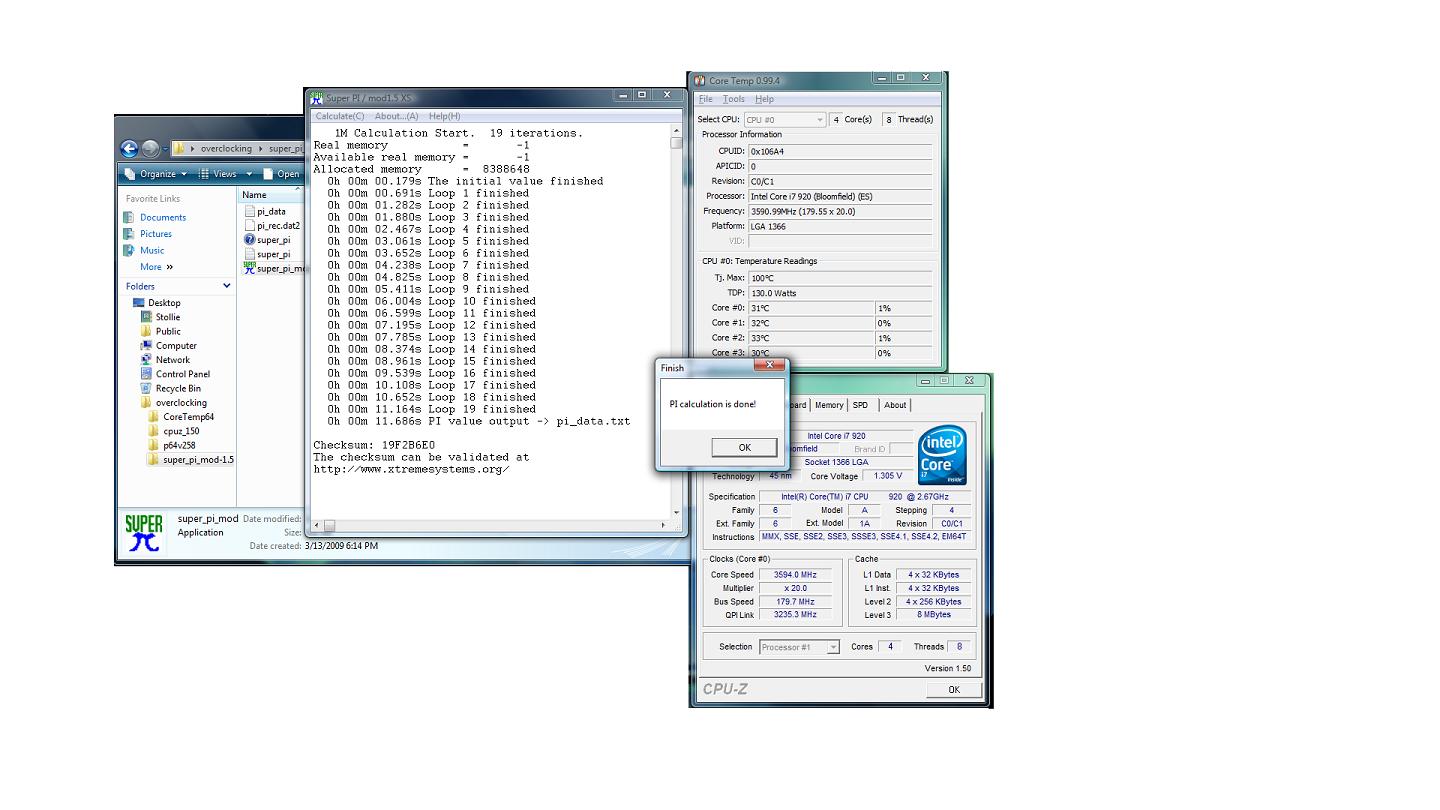Select the pi_data file icon
Image resolution: width=1440 pixels, height=810 pixels.
[x=250, y=211]
